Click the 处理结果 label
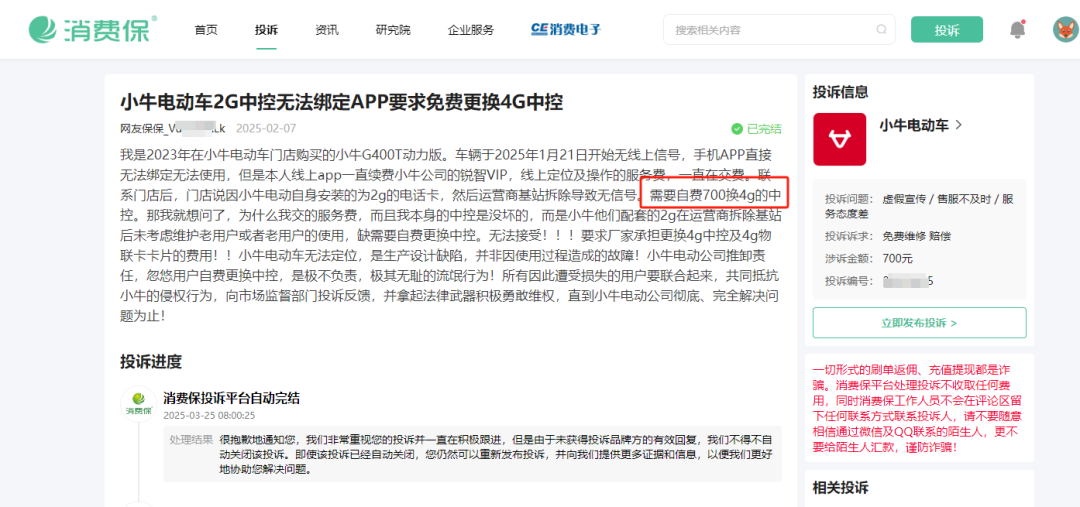 (191, 439)
